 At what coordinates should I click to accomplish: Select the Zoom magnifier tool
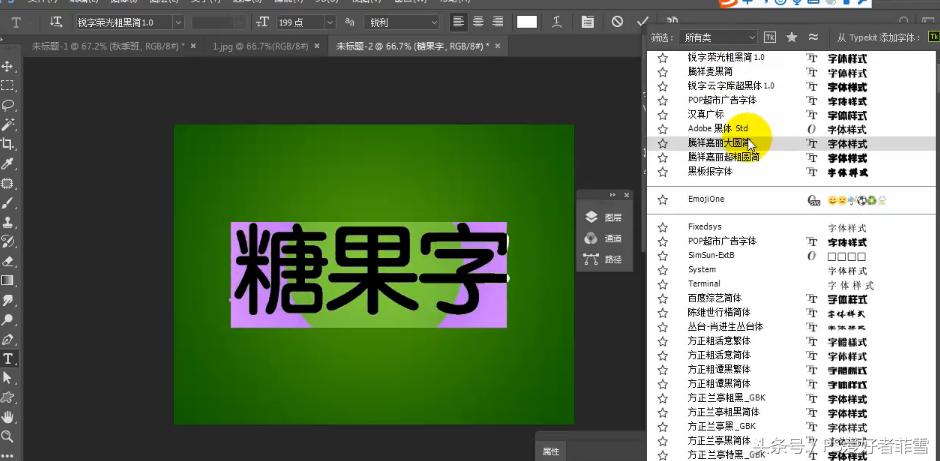tap(8, 436)
